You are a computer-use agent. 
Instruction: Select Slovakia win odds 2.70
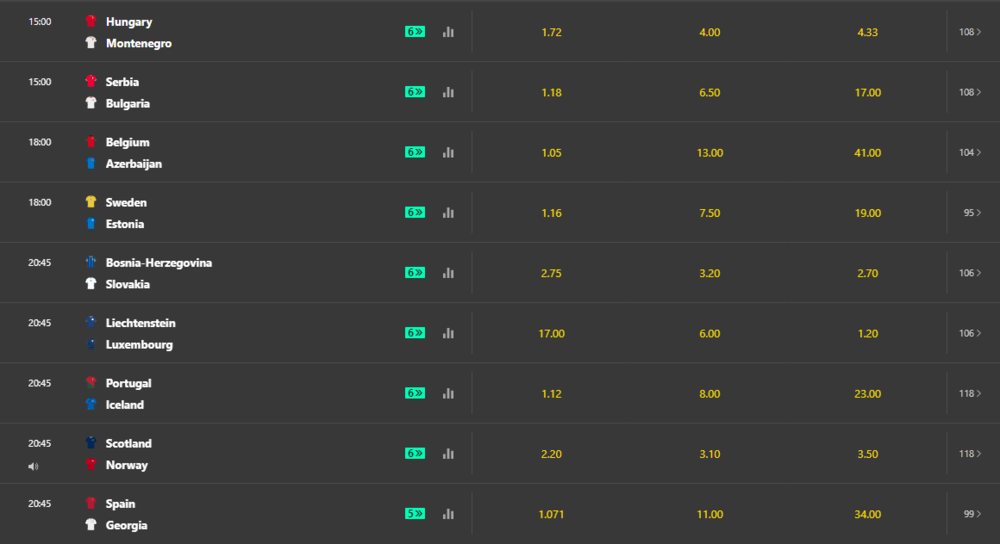[867, 273]
